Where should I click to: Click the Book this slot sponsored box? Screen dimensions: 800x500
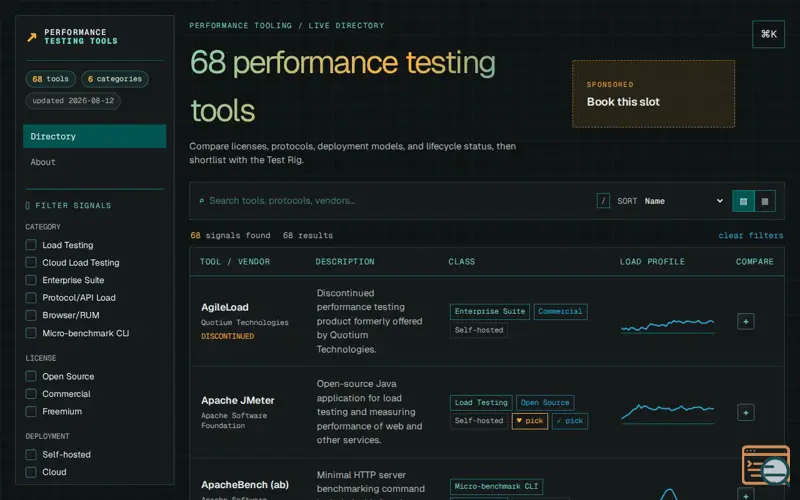click(x=653, y=94)
